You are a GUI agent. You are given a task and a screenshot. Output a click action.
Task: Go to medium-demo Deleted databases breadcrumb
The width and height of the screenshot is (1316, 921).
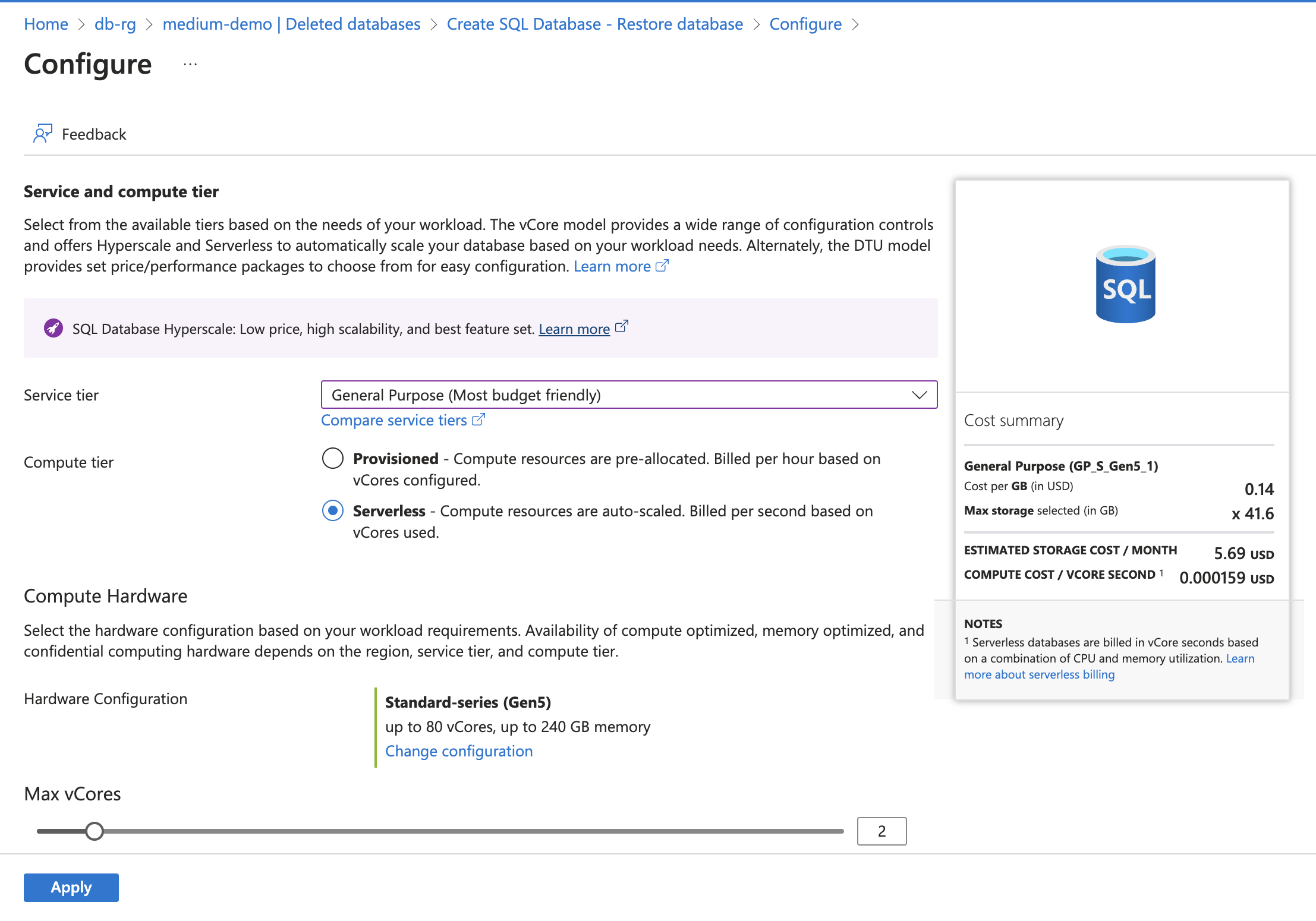(x=291, y=24)
